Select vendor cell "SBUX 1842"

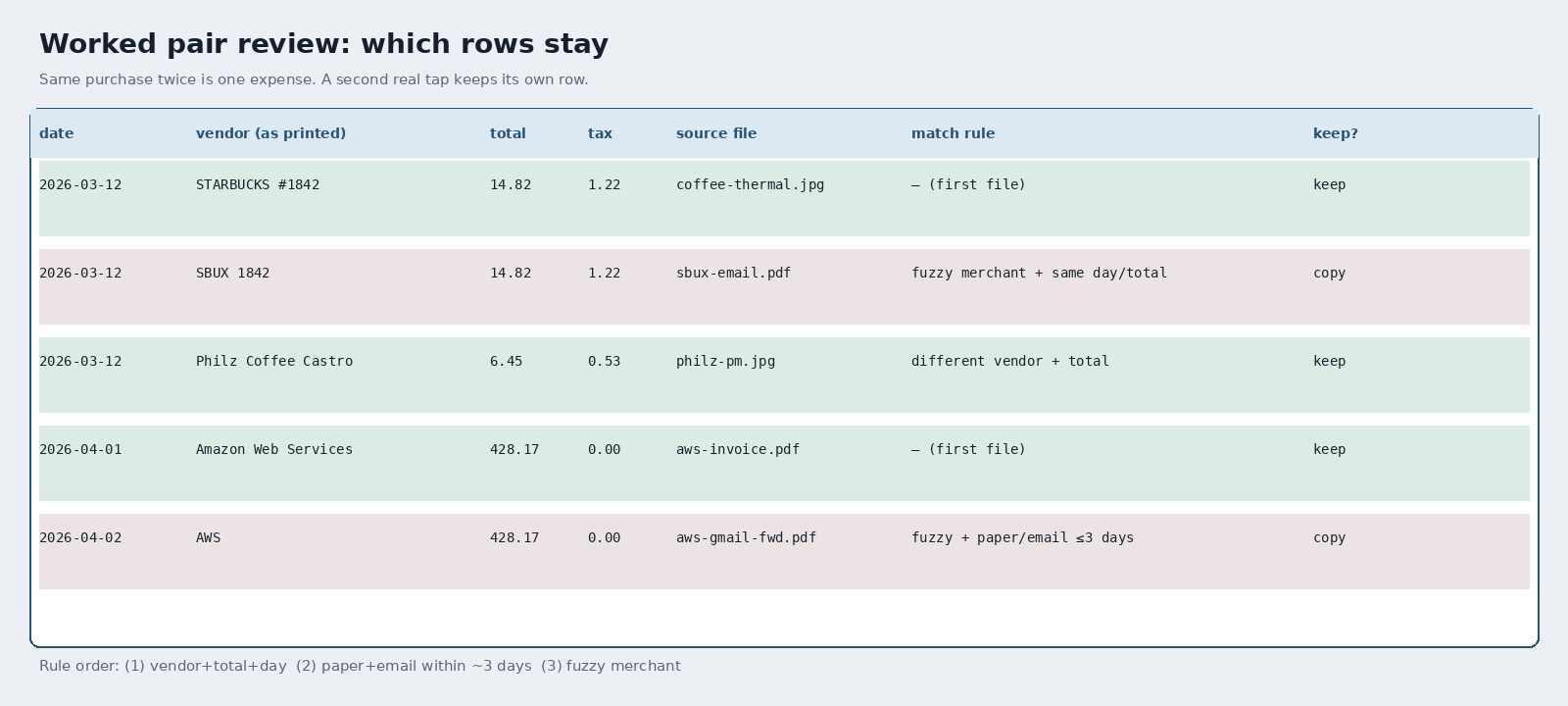click(x=232, y=273)
